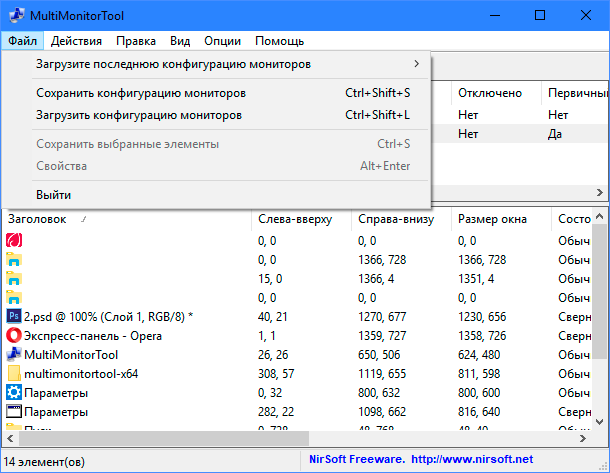Image resolution: width=610 pixels, height=473 pixels.
Task: Click the MultiMonitorTool icon in window list
Action: (14, 354)
